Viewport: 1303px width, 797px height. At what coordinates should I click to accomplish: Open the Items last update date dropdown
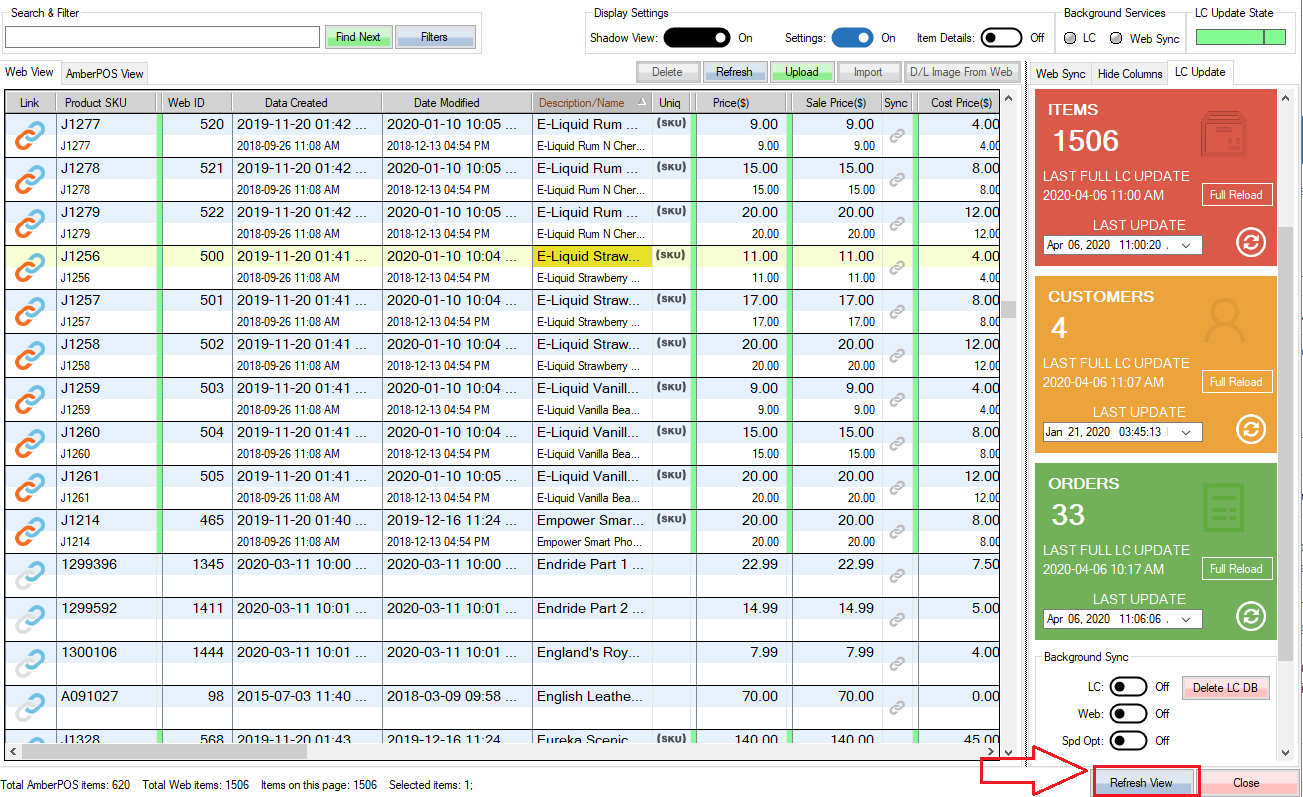(x=1186, y=245)
